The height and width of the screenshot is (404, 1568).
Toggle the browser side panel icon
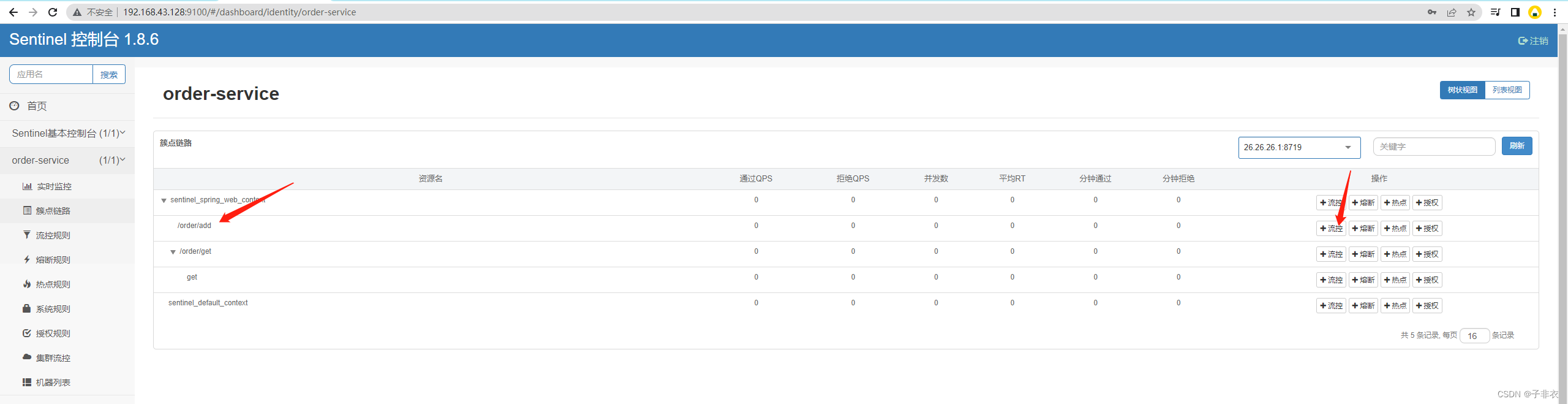point(1515,12)
